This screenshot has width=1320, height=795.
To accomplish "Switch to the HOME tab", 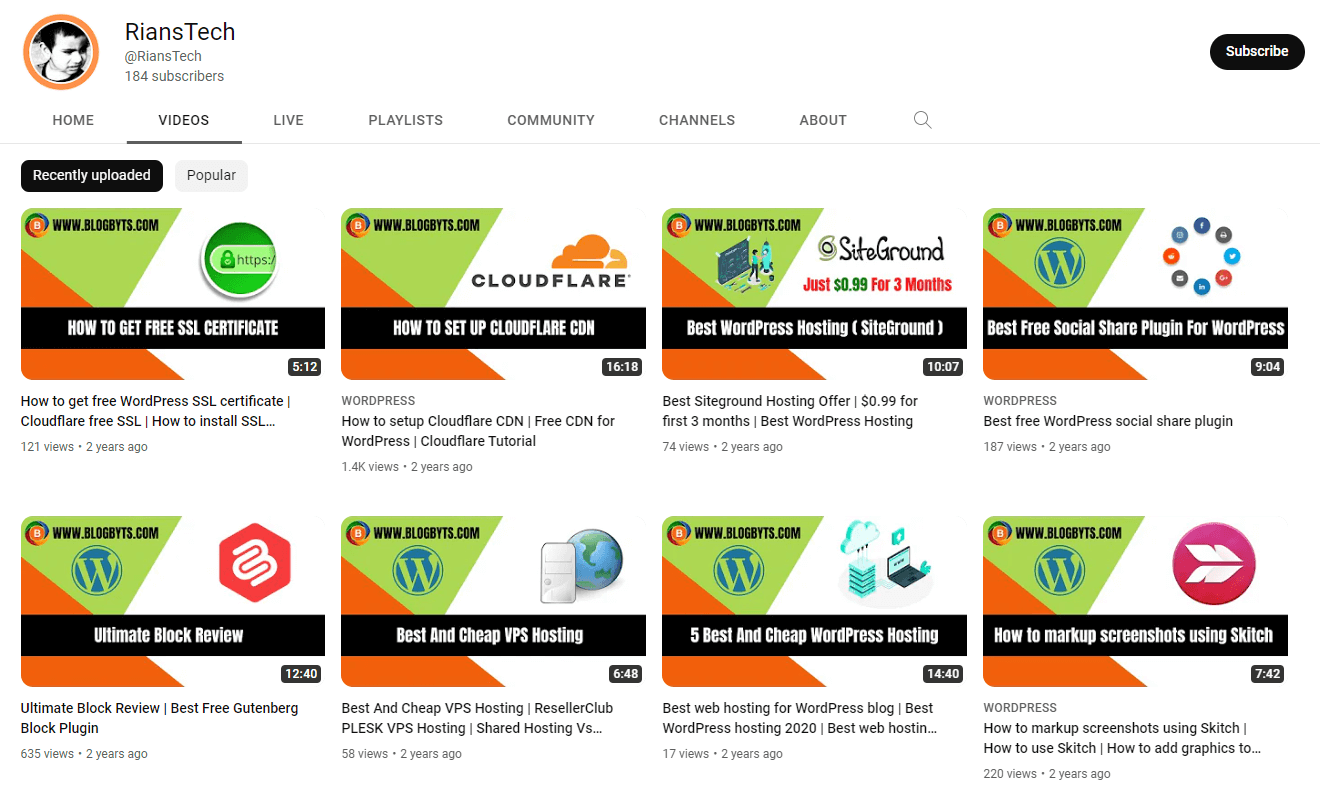I will pos(73,120).
